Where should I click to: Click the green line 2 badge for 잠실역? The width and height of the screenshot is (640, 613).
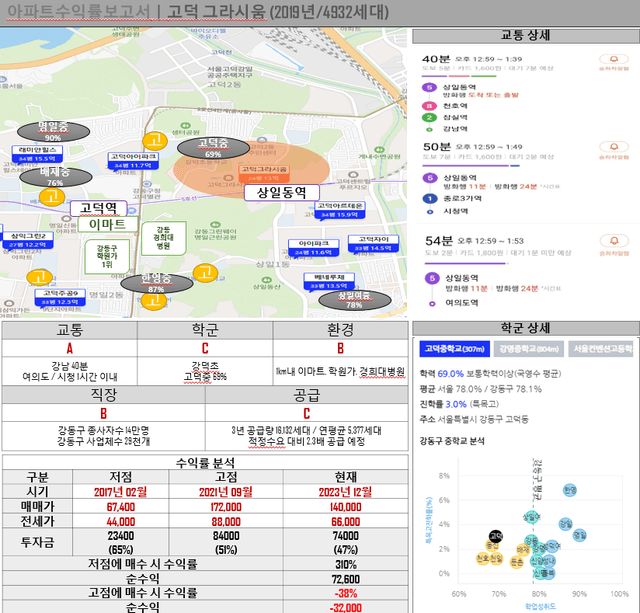pyautogui.click(x=429, y=118)
